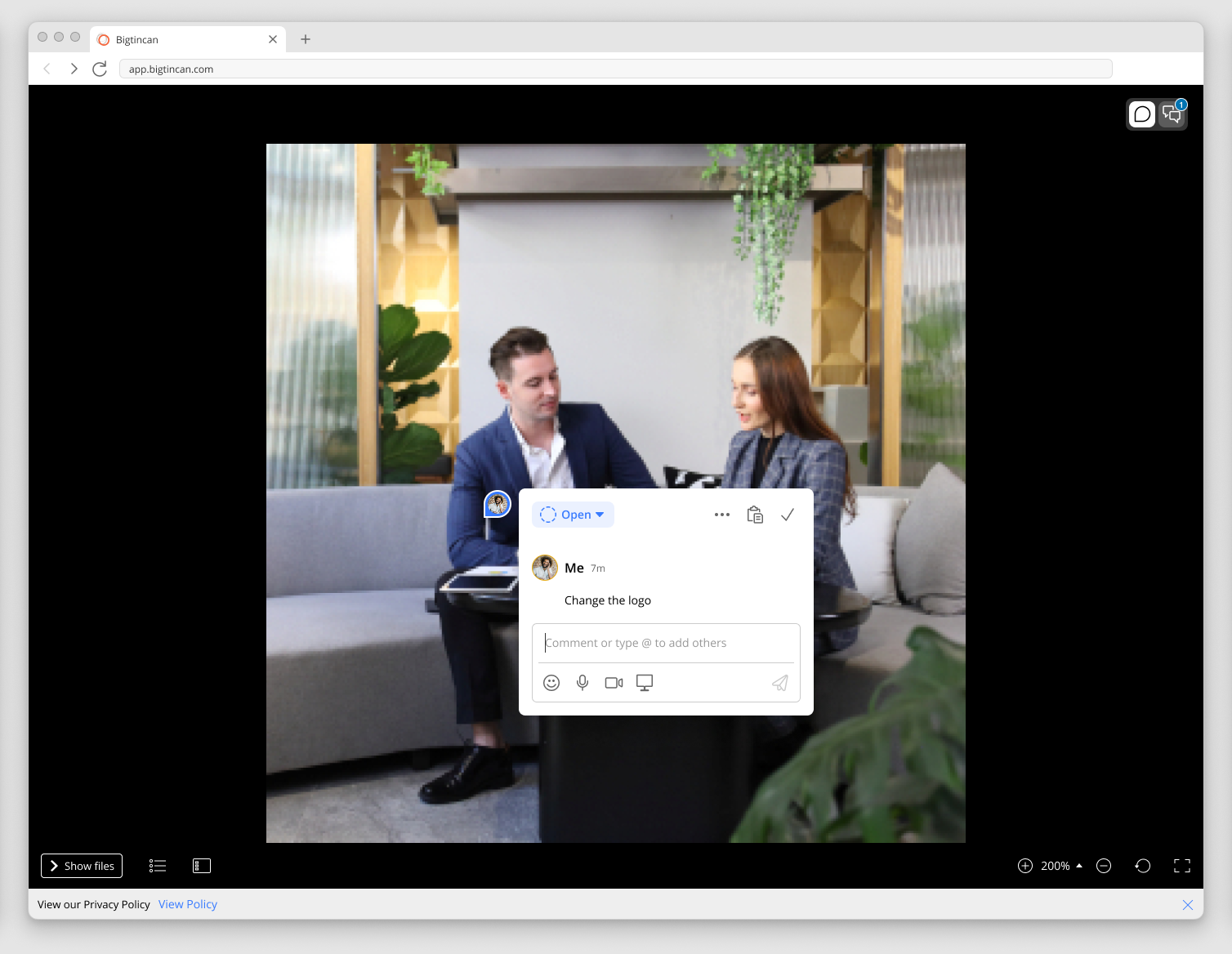1232x954 pixels.
Task: Send the comment with paper plane icon
Action: click(780, 683)
